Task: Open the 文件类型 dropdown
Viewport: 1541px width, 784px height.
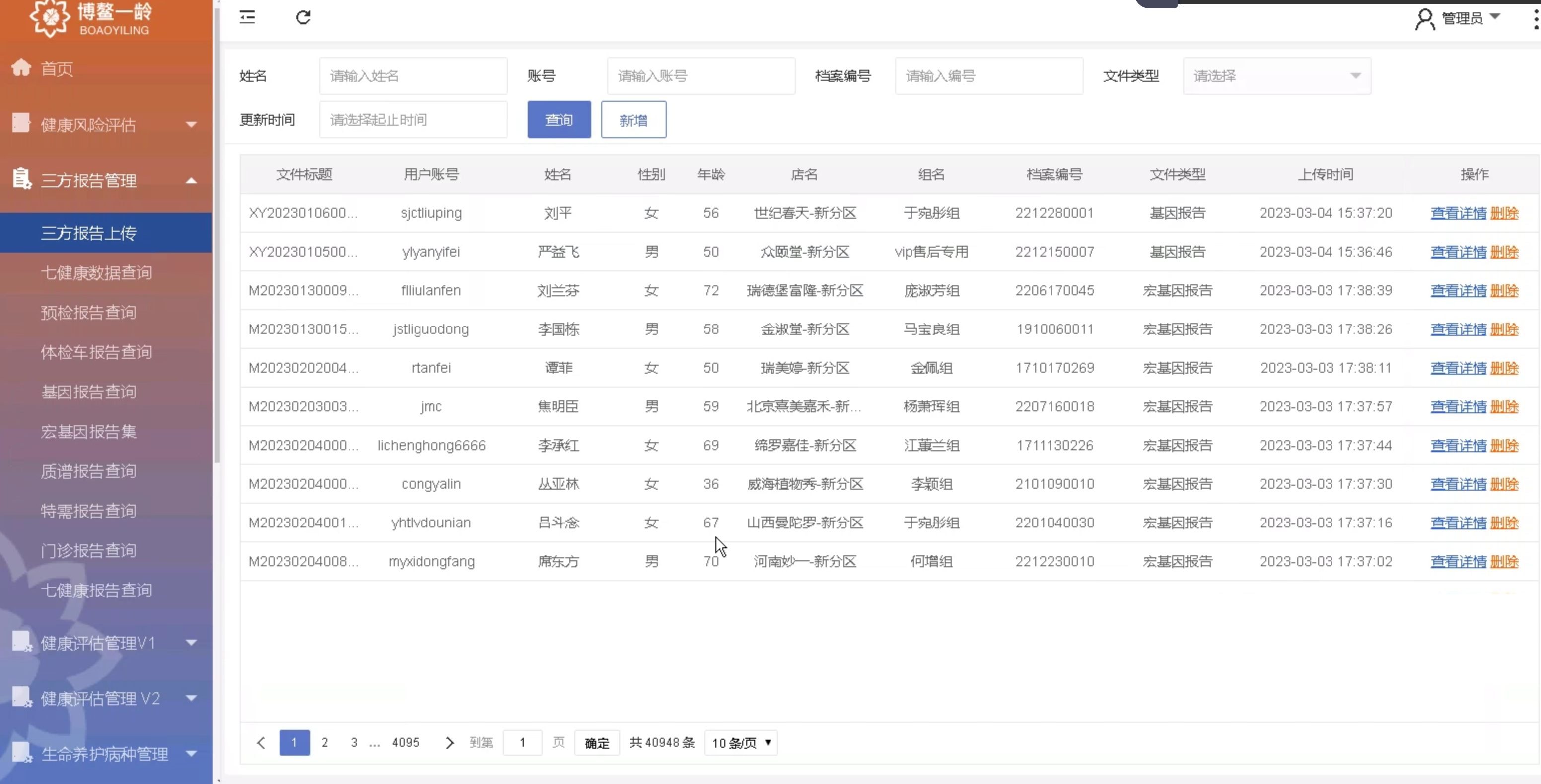Action: tap(1276, 76)
